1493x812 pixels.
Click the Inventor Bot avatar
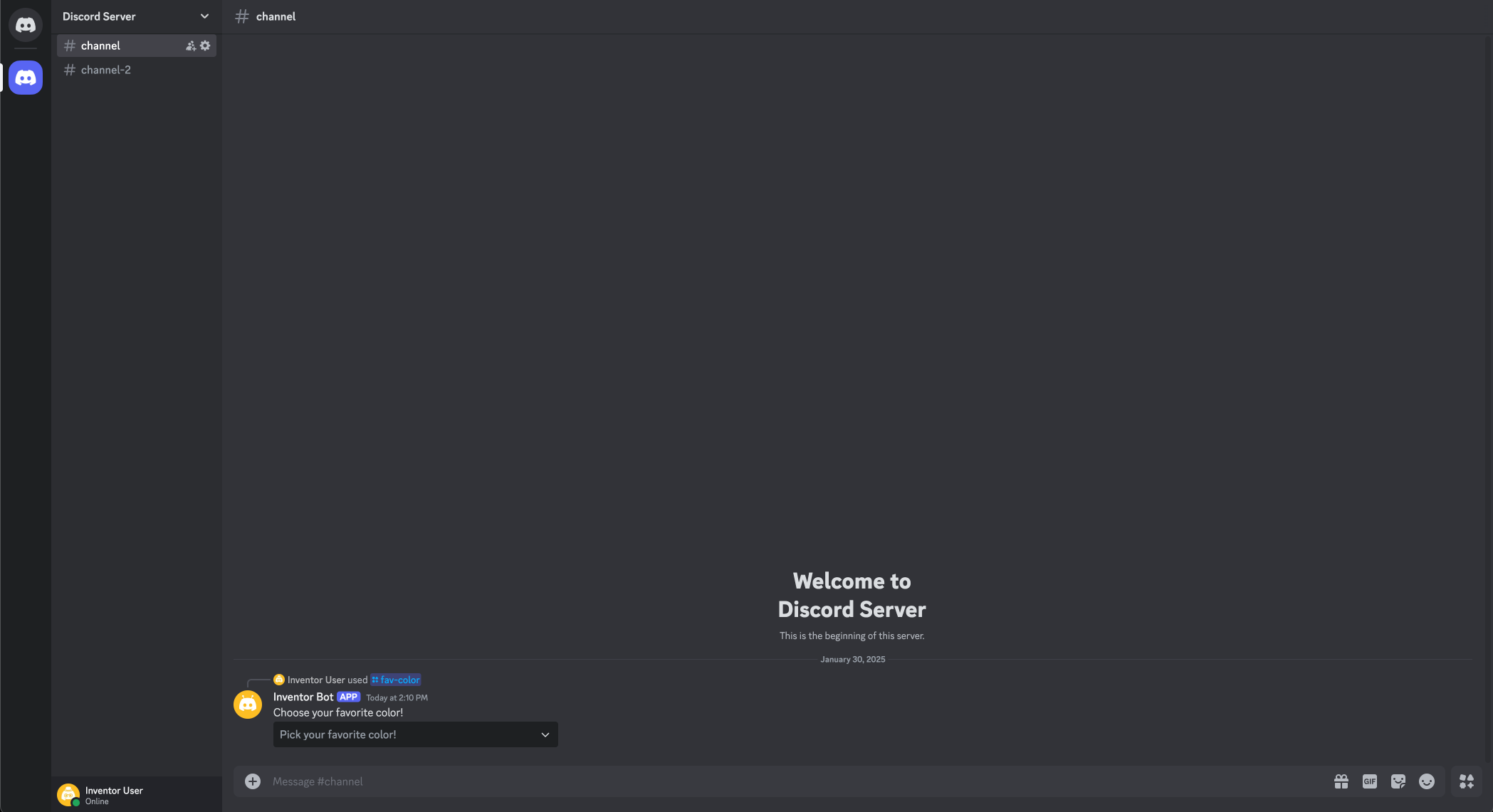(248, 705)
